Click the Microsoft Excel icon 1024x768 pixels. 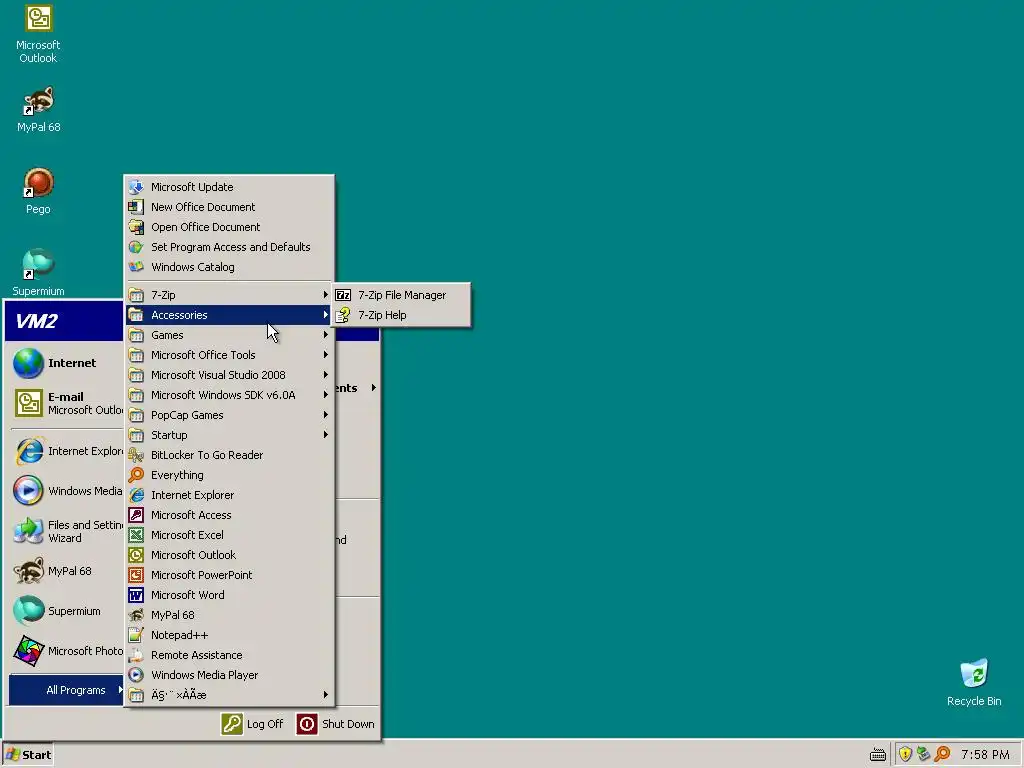tap(136, 535)
